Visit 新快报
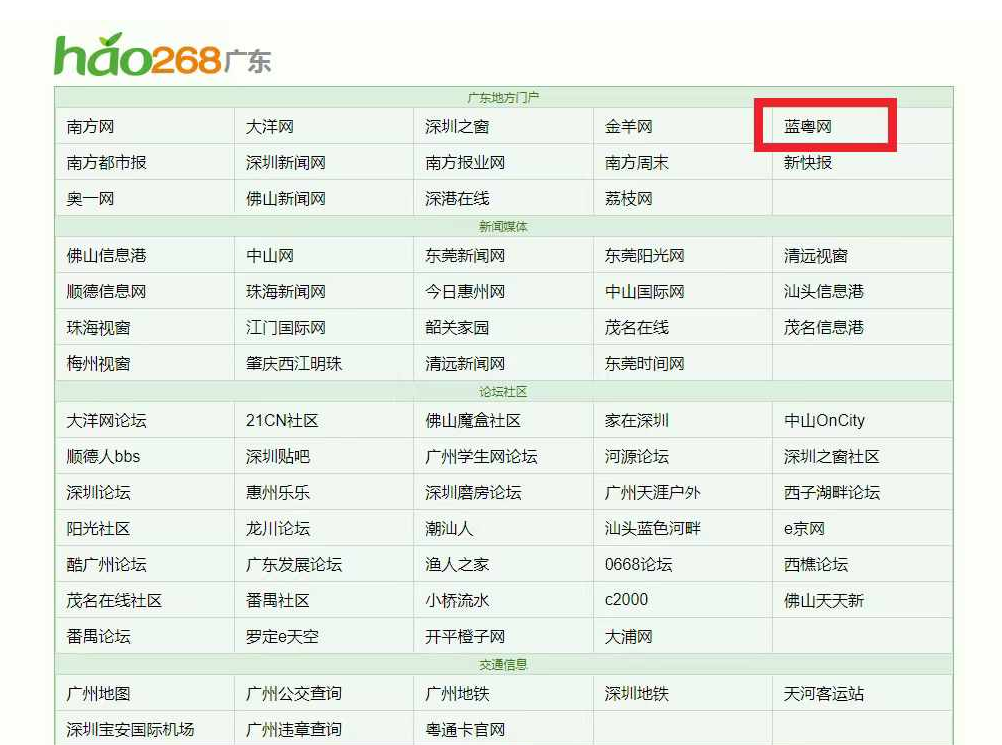The height and width of the screenshot is (745, 1002). click(806, 161)
